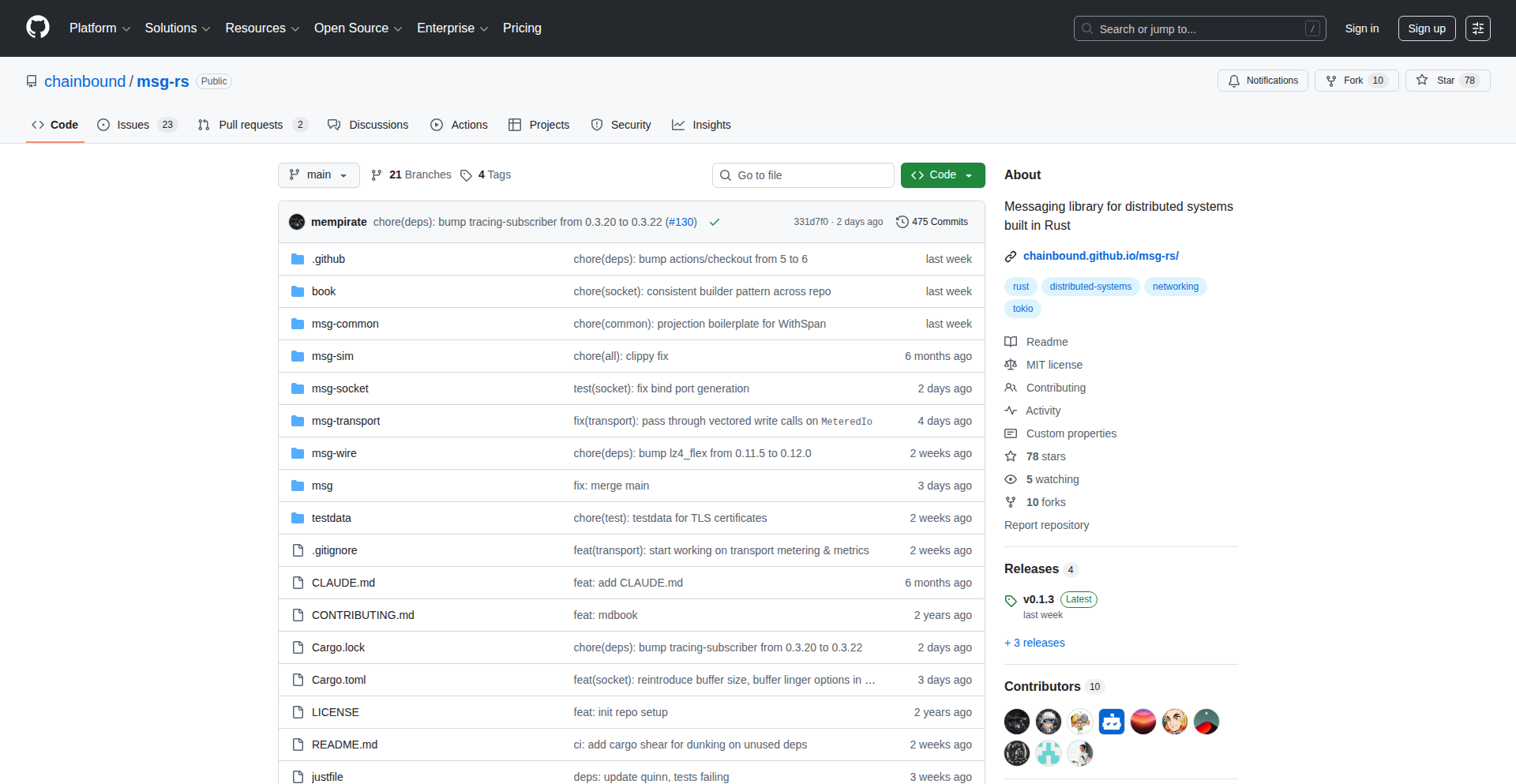The image size is (1516, 784).
Task: Click the chainbound.github.io/msg-rs link
Action: [x=1101, y=256]
